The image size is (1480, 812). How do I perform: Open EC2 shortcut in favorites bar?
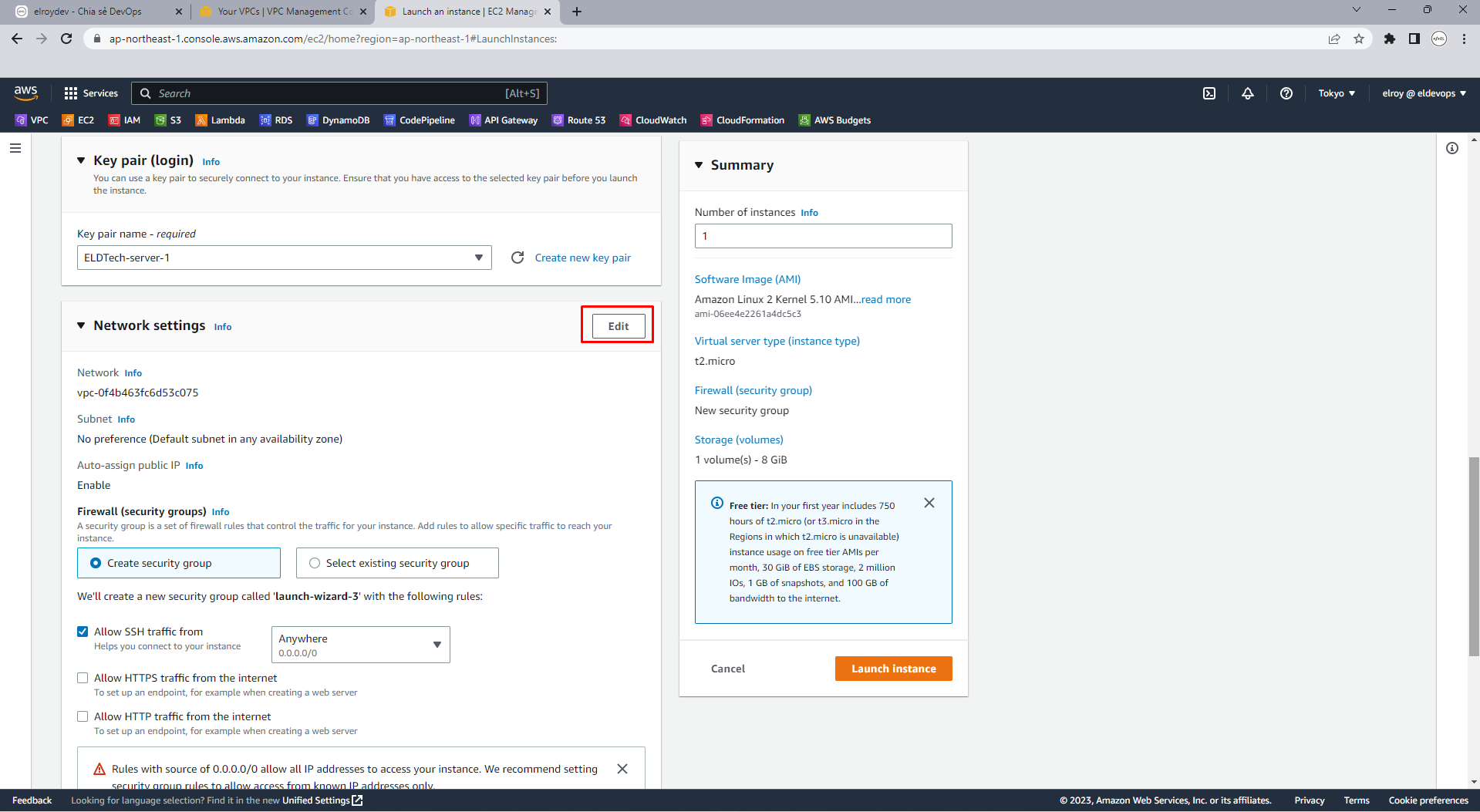78,120
